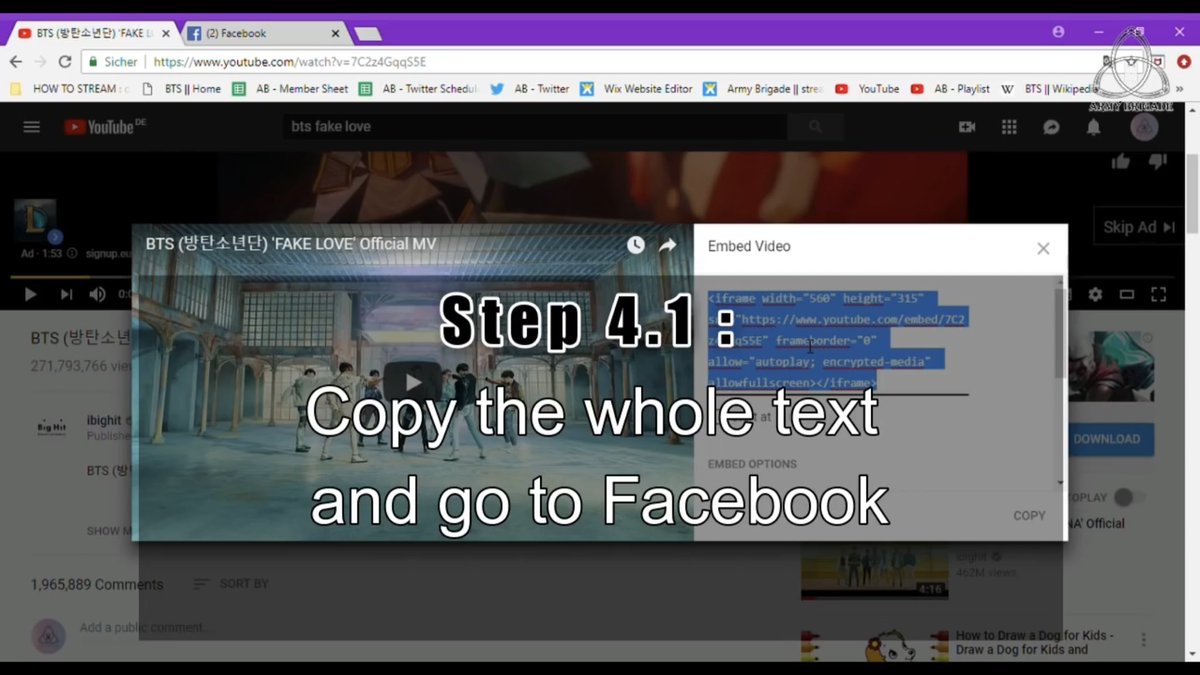Open Wix Website Editor bookmark
This screenshot has width=1200, height=675.
(x=636, y=89)
